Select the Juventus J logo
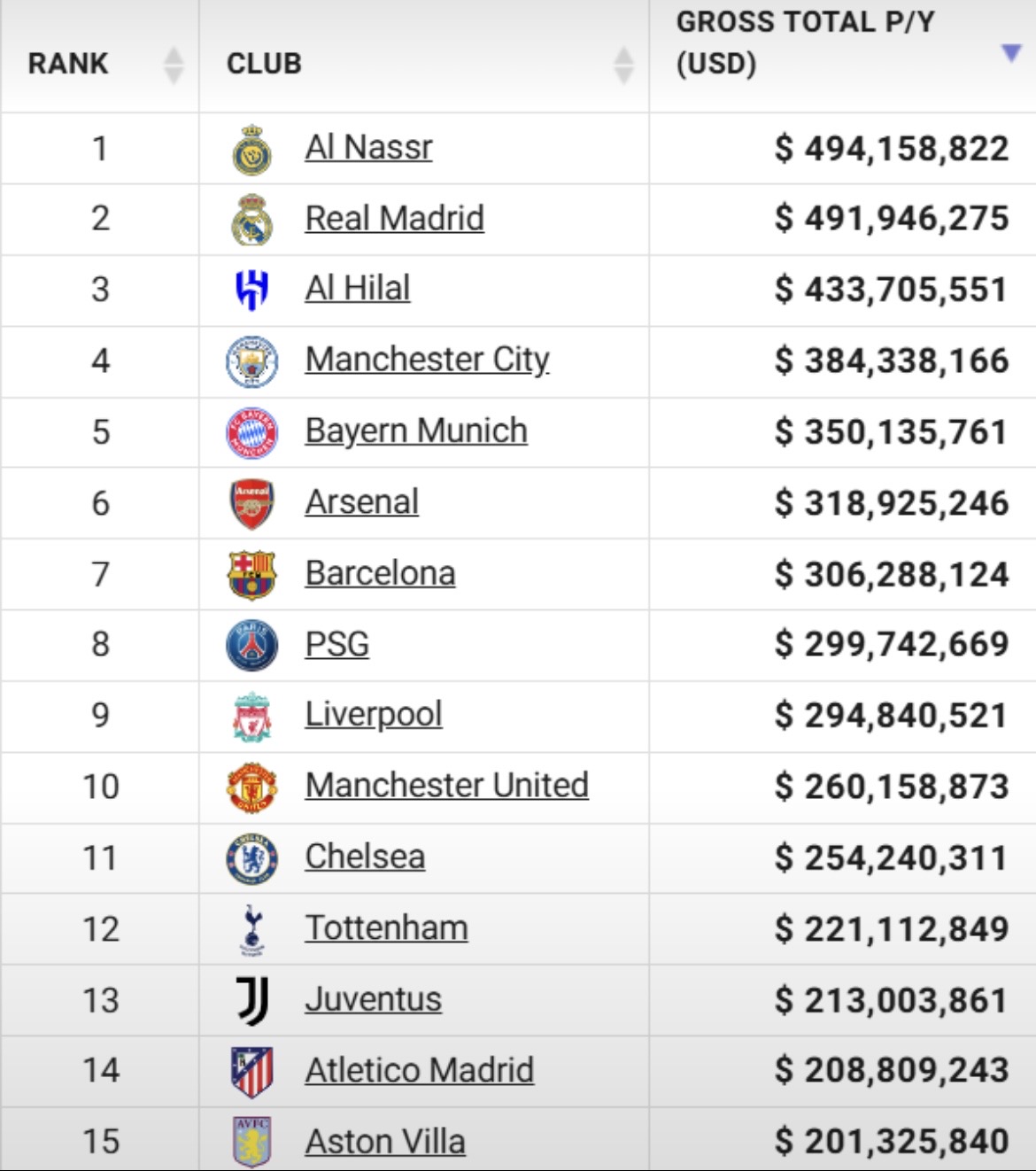 point(252,1001)
